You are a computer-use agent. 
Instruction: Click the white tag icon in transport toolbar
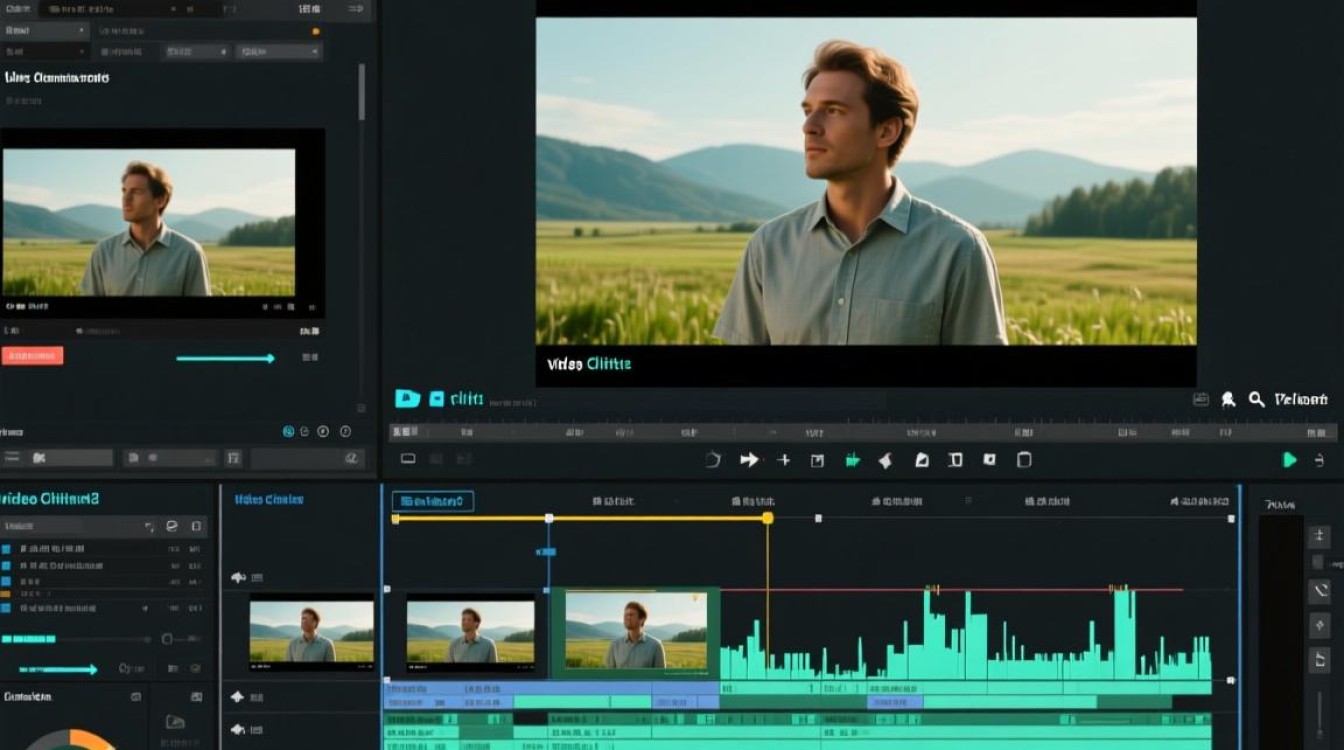pos(885,460)
